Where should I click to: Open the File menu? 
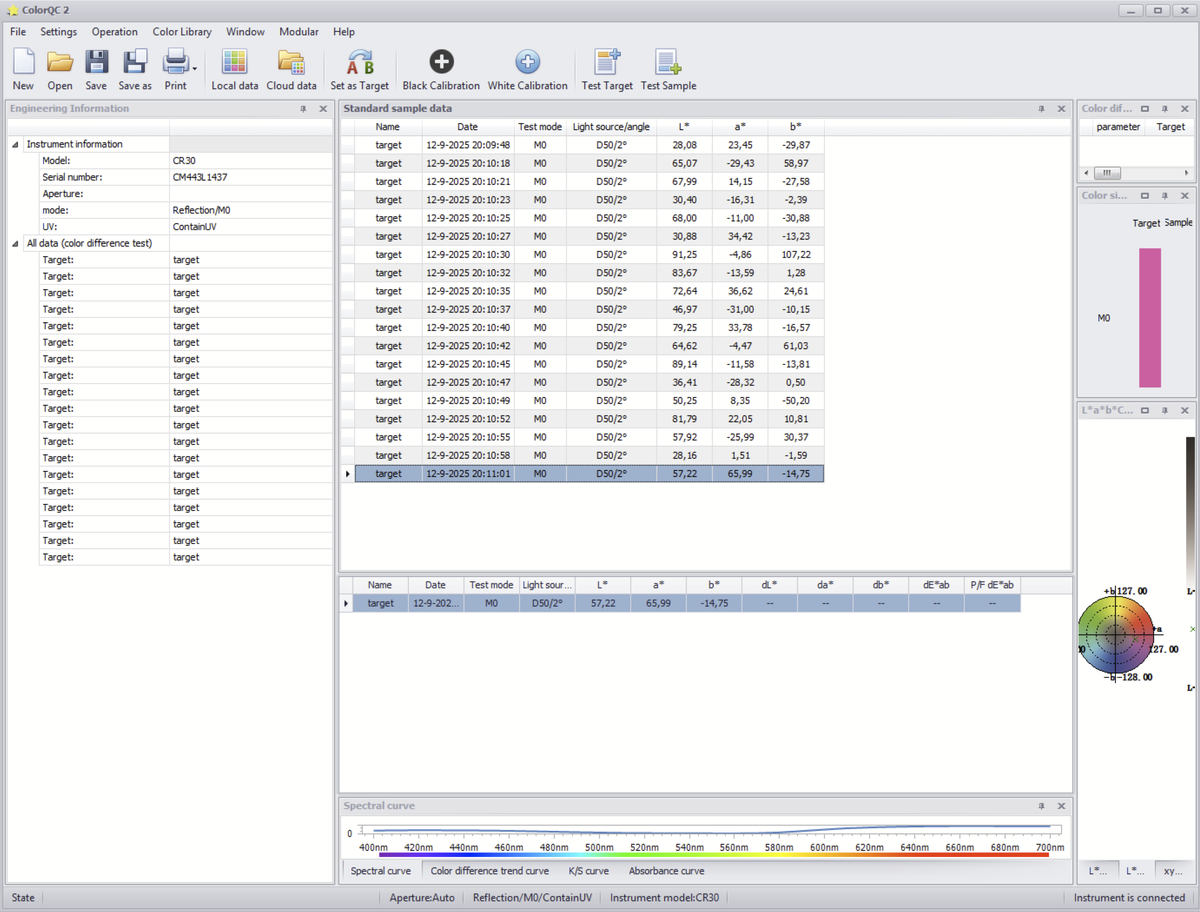point(18,32)
